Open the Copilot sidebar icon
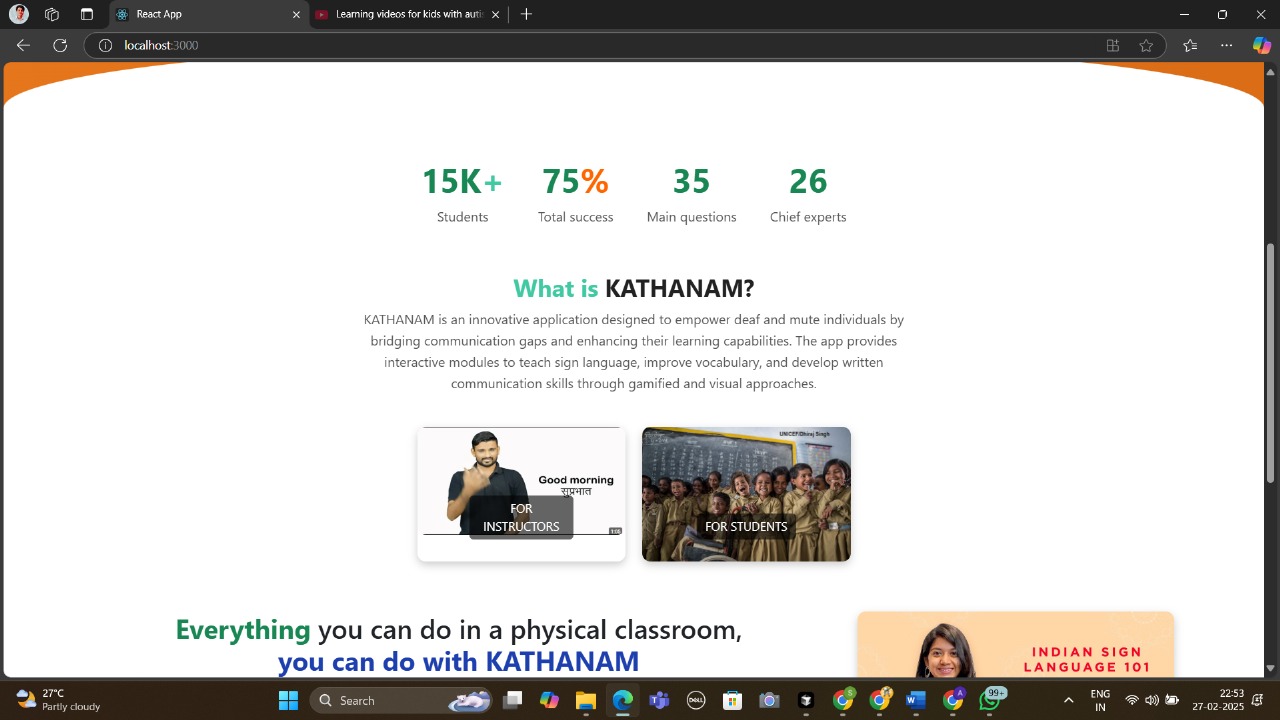Image resolution: width=1280 pixels, height=720 pixels. pos(1262,45)
